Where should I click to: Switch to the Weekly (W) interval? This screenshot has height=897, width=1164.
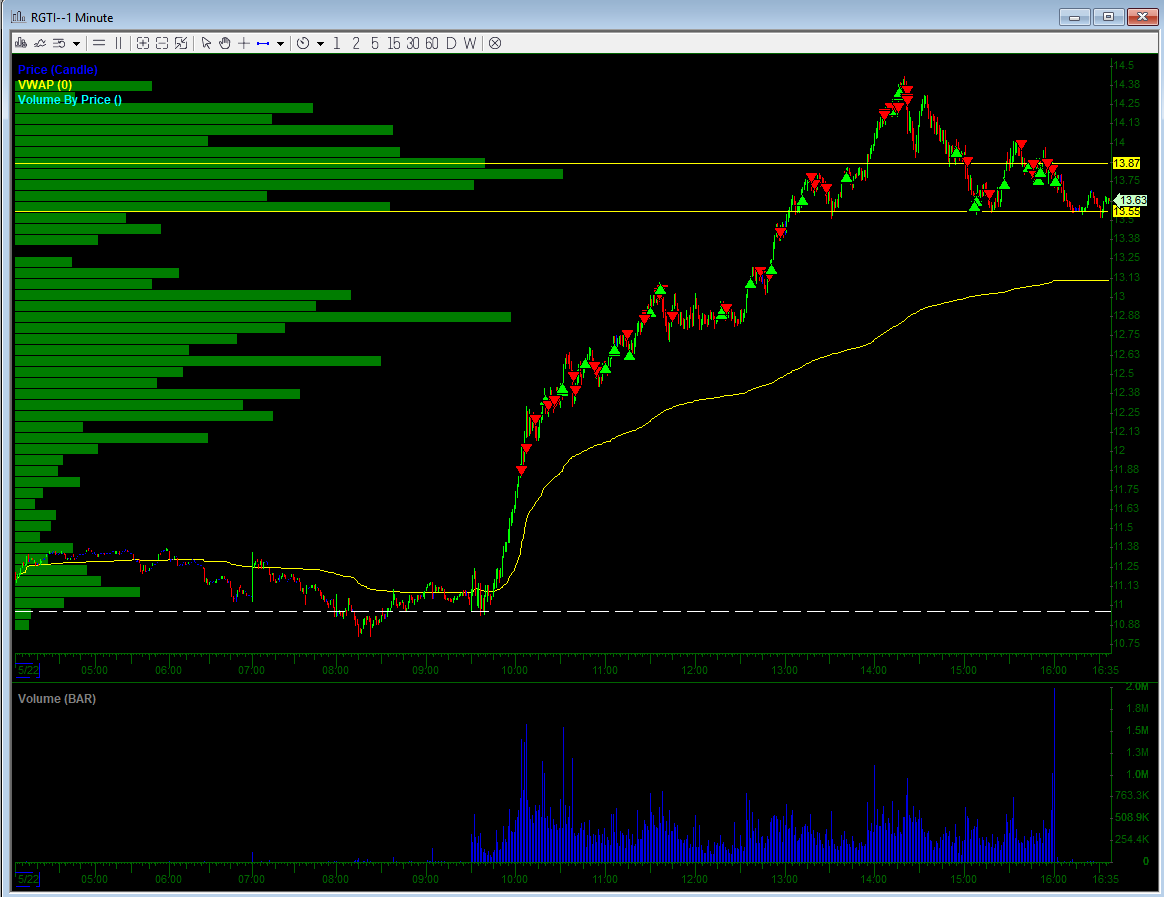470,43
